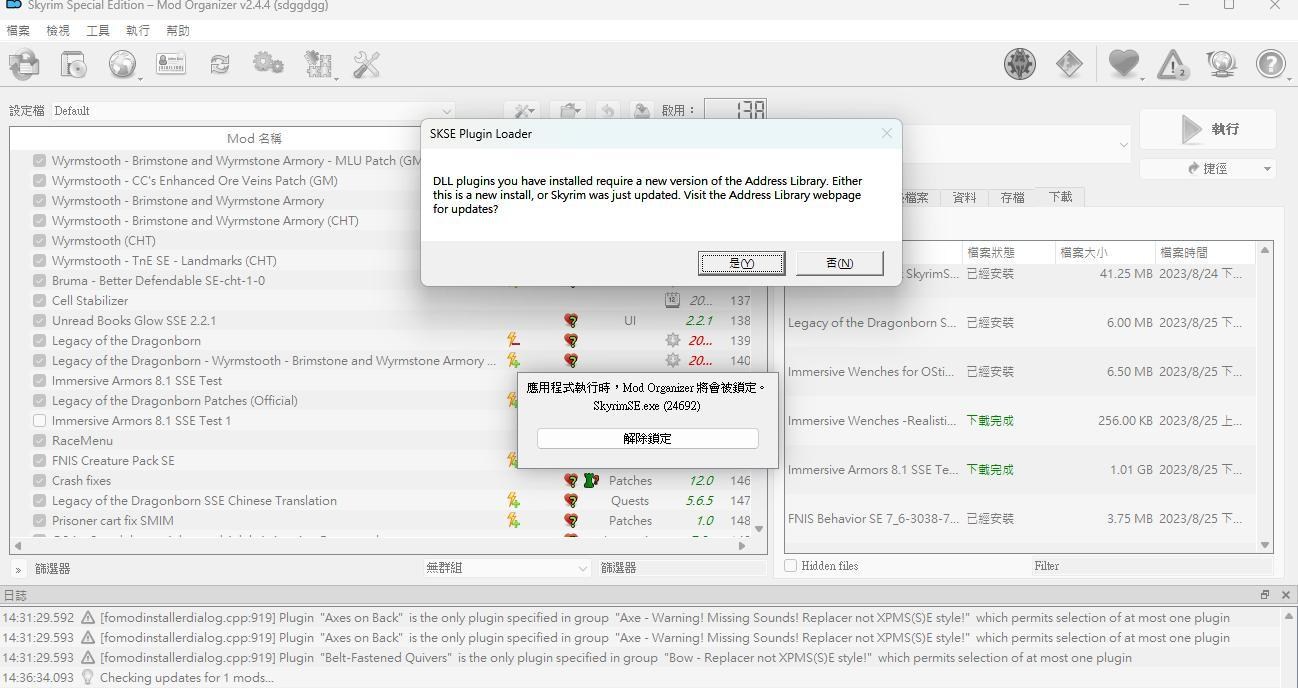Image resolution: width=1298 pixels, height=688 pixels.
Task: Click green chess-piece icon in Crash fixes row
Action: tap(590, 481)
